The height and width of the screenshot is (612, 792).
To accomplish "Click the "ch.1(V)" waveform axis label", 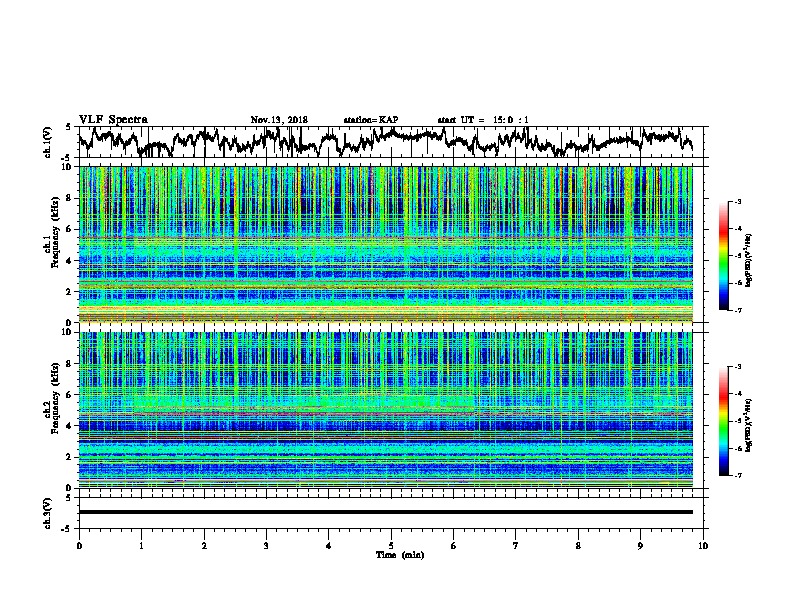I will point(48,142).
